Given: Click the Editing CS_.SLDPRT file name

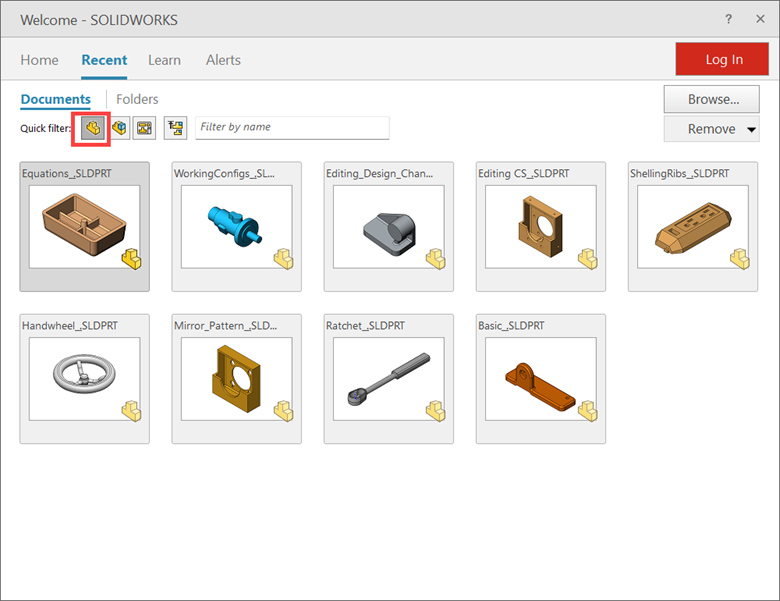Looking at the screenshot, I should point(523,174).
